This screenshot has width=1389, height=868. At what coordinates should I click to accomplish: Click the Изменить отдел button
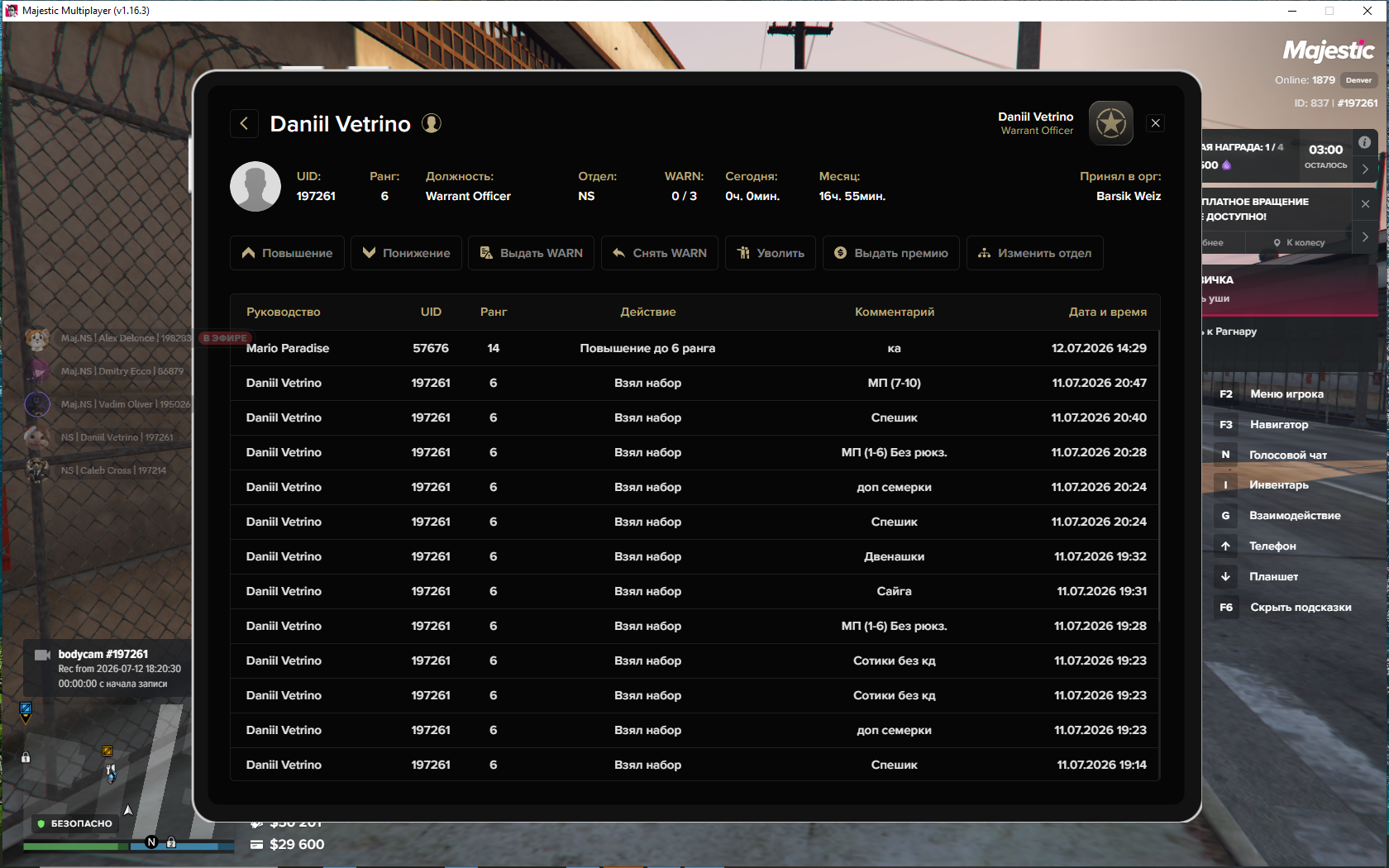(x=1034, y=253)
